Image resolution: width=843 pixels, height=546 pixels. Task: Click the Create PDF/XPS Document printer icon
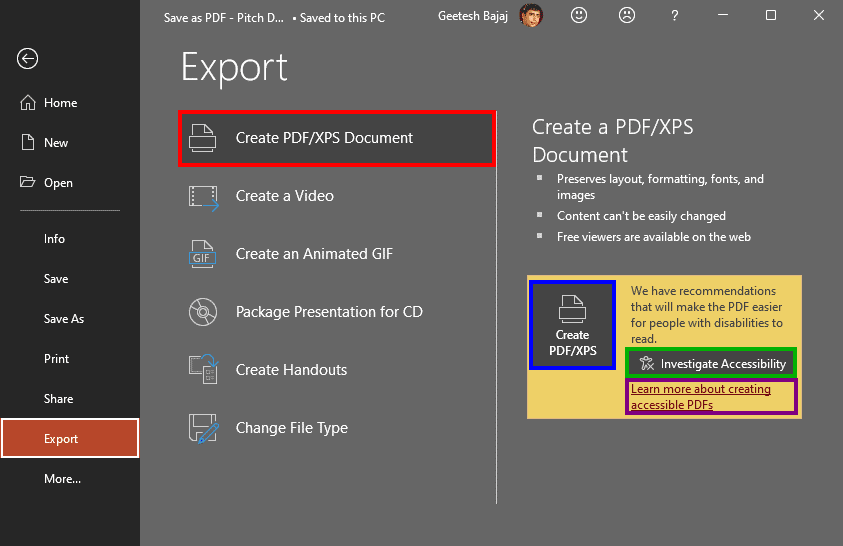[x=203, y=138]
